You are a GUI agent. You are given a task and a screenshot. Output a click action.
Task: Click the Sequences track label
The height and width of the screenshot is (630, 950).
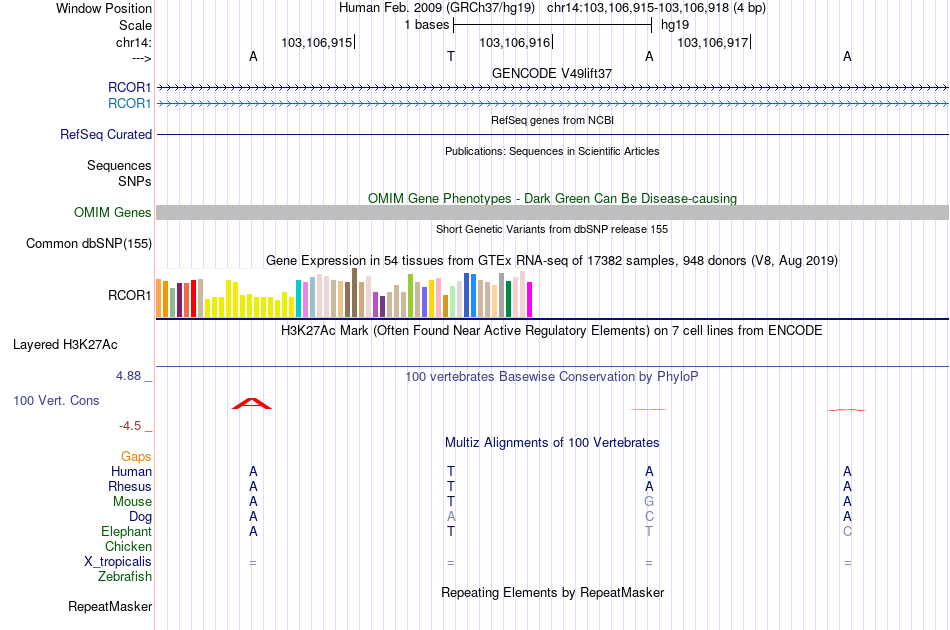[119, 165]
